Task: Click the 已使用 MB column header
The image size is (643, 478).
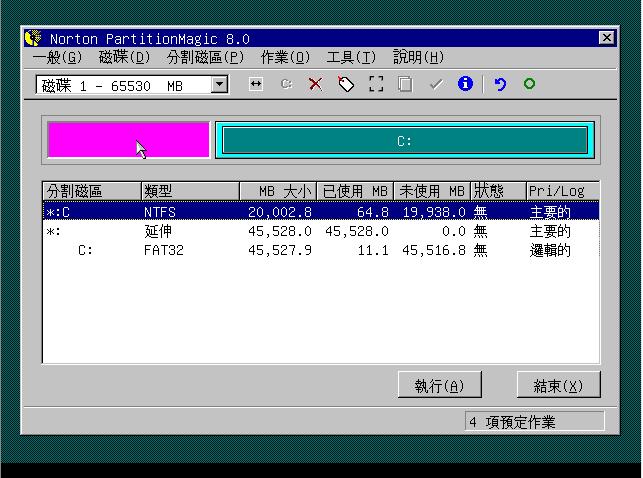Action: (x=355, y=191)
